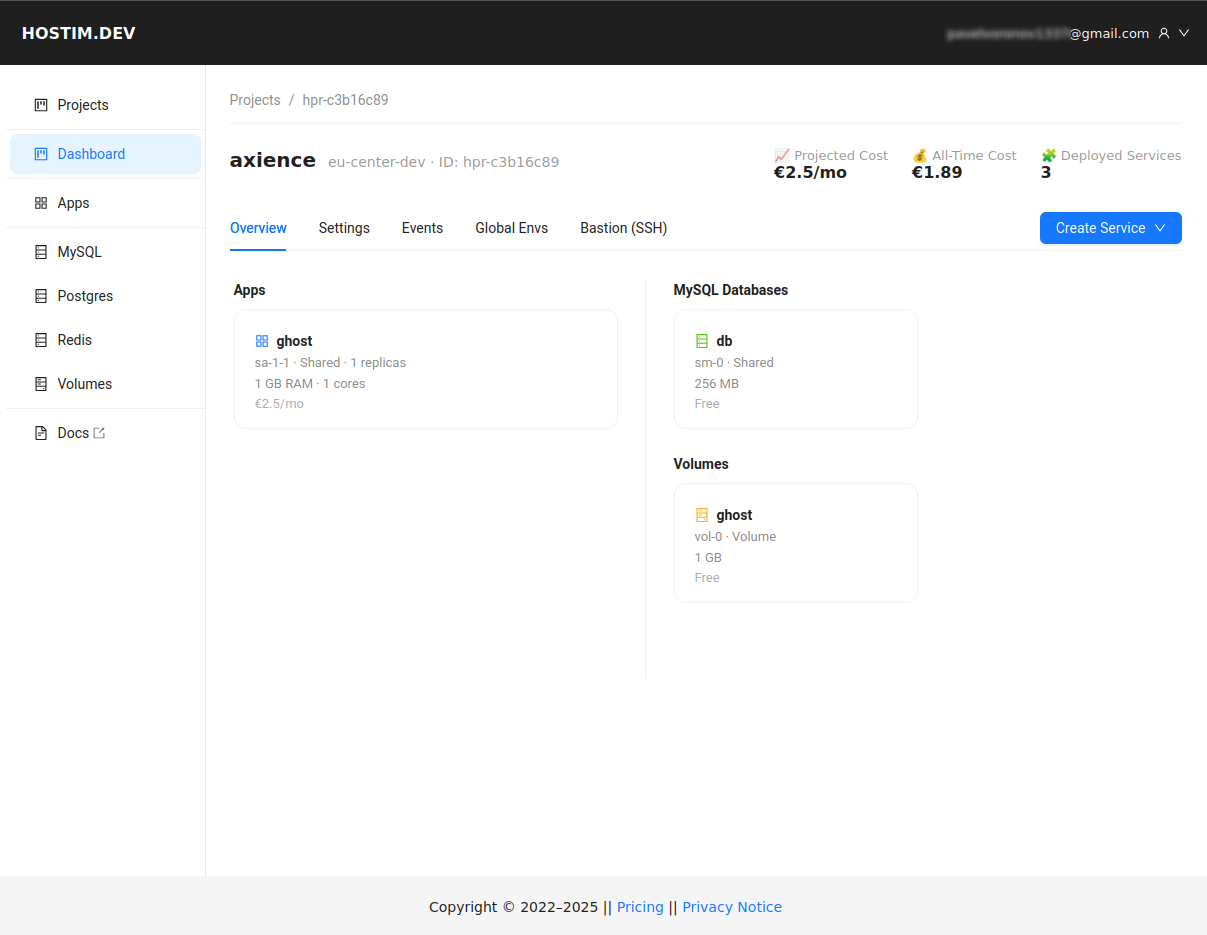Click the yellow volume icon on the ghost volume card
The width and height of the screenshot is (1207, 935).
pos(701,514)
